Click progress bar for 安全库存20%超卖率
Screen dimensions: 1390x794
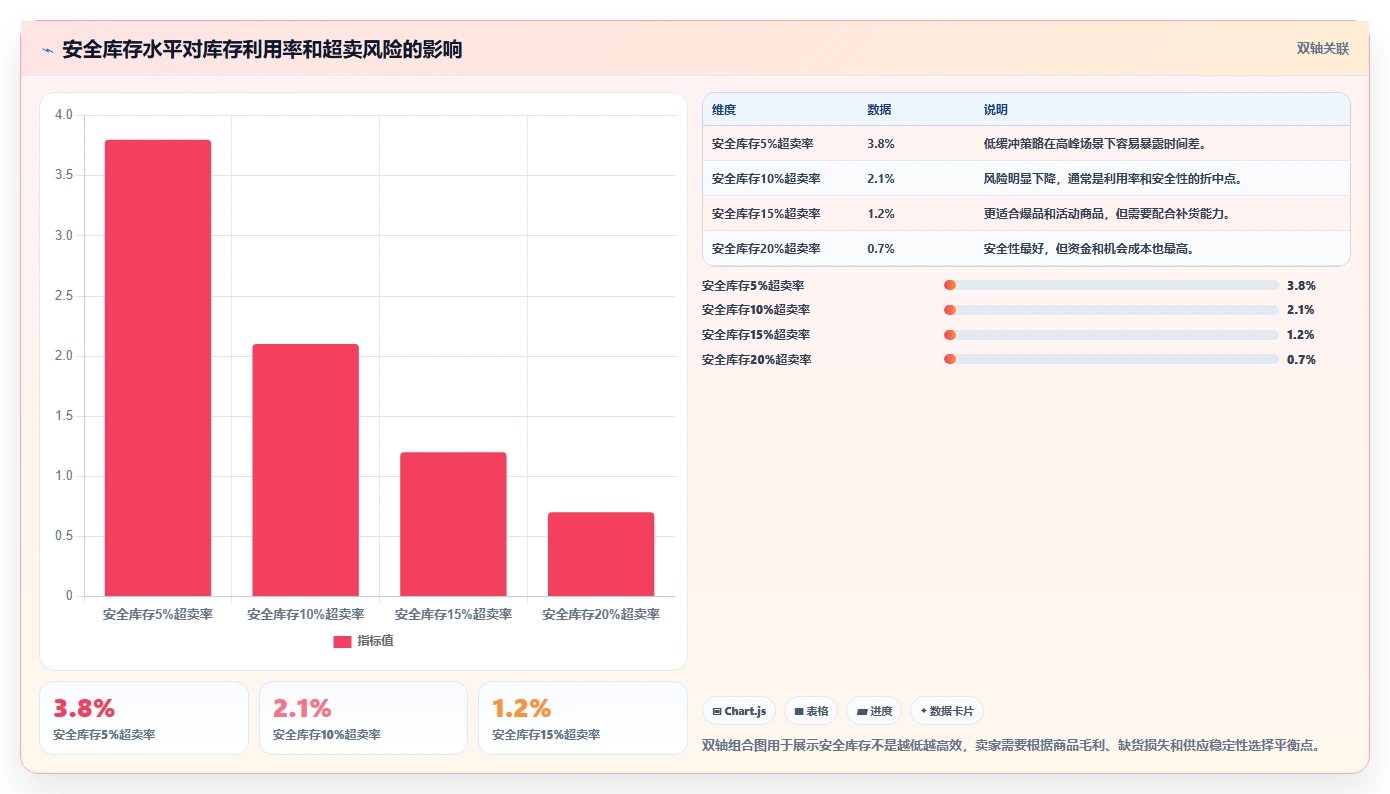tap(1111, 359)
